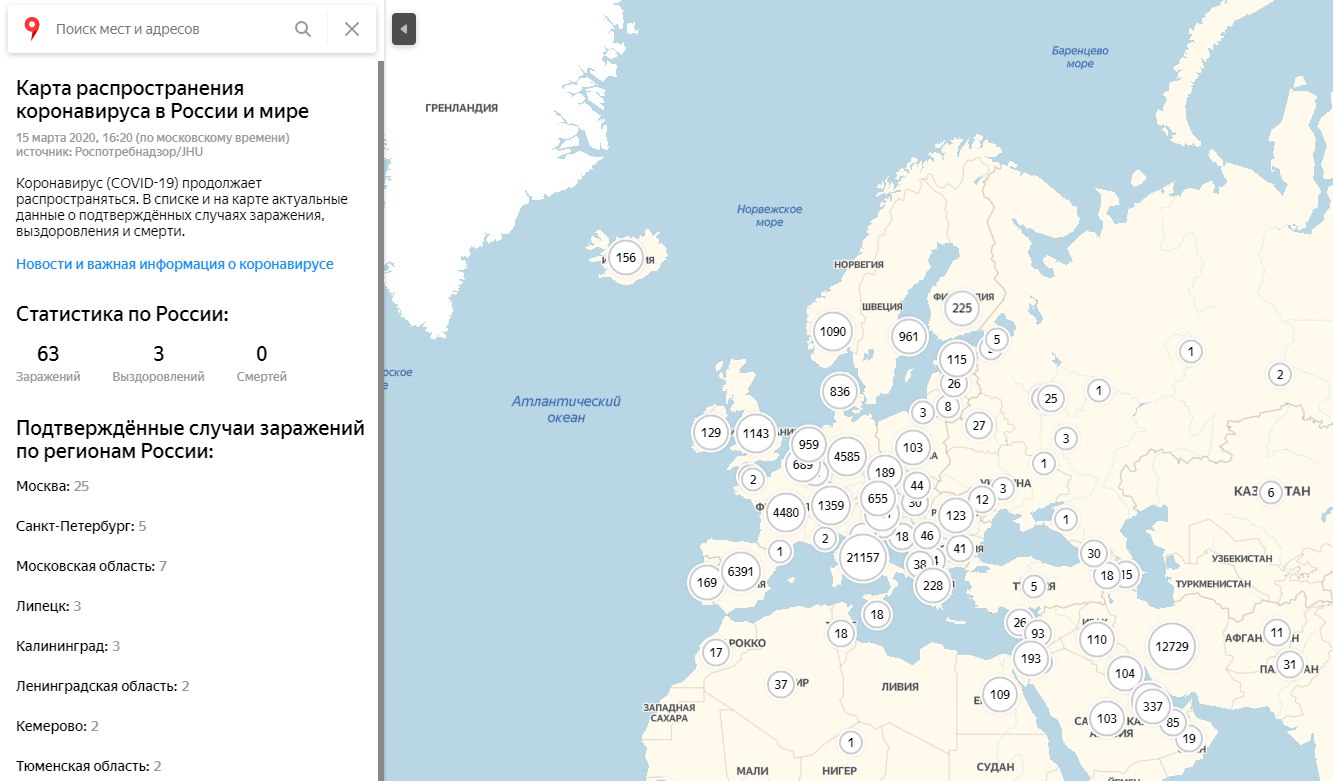Select Azerbaijan area marker showing 18
This screenshot has width=1333, height=781.
click(x=1106, y=575)
